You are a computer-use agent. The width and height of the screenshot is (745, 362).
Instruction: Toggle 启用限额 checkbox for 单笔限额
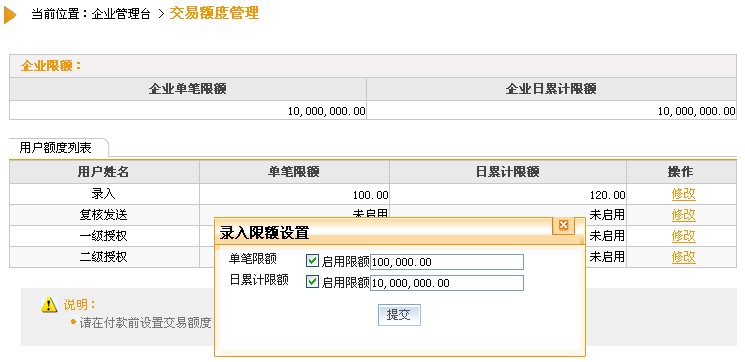pyautogui.click(x=312, y=261)
